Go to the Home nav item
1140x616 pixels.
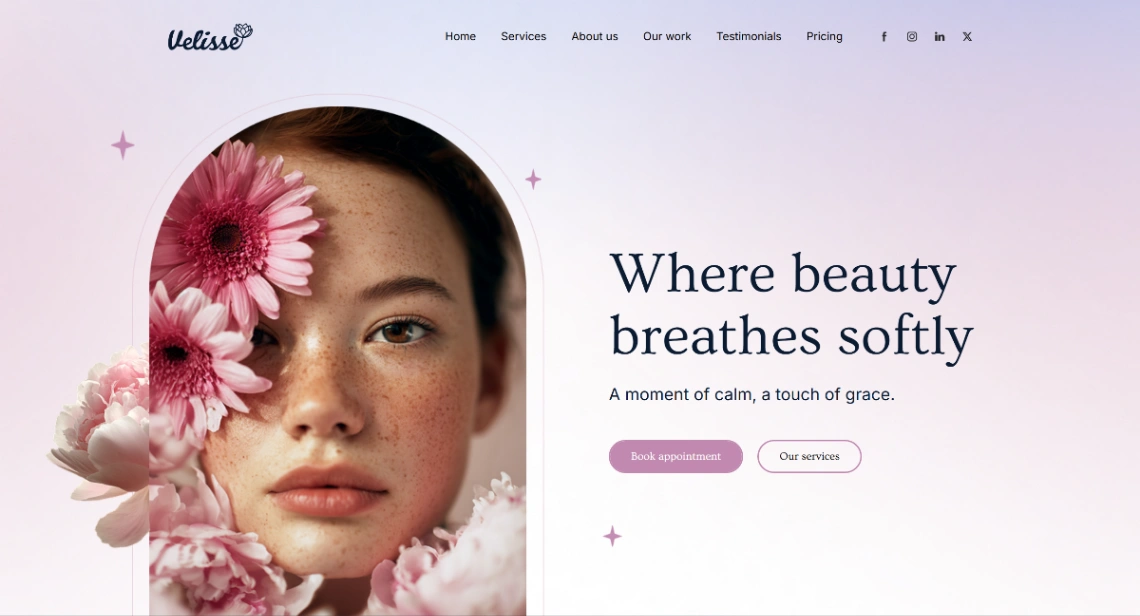coord(460,36)
